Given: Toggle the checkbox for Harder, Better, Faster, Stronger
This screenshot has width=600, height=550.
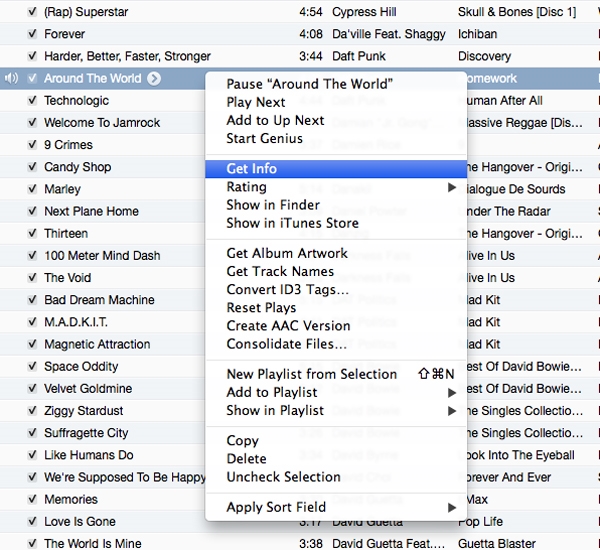Looking at the screenshot, I should (x=32, y=56).
